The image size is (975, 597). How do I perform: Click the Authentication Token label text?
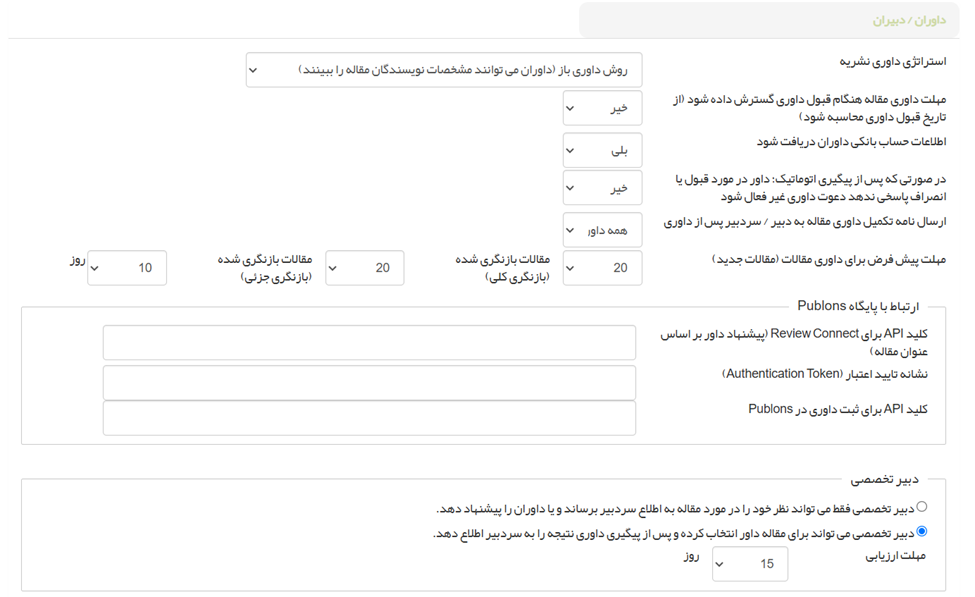[825, 374]
